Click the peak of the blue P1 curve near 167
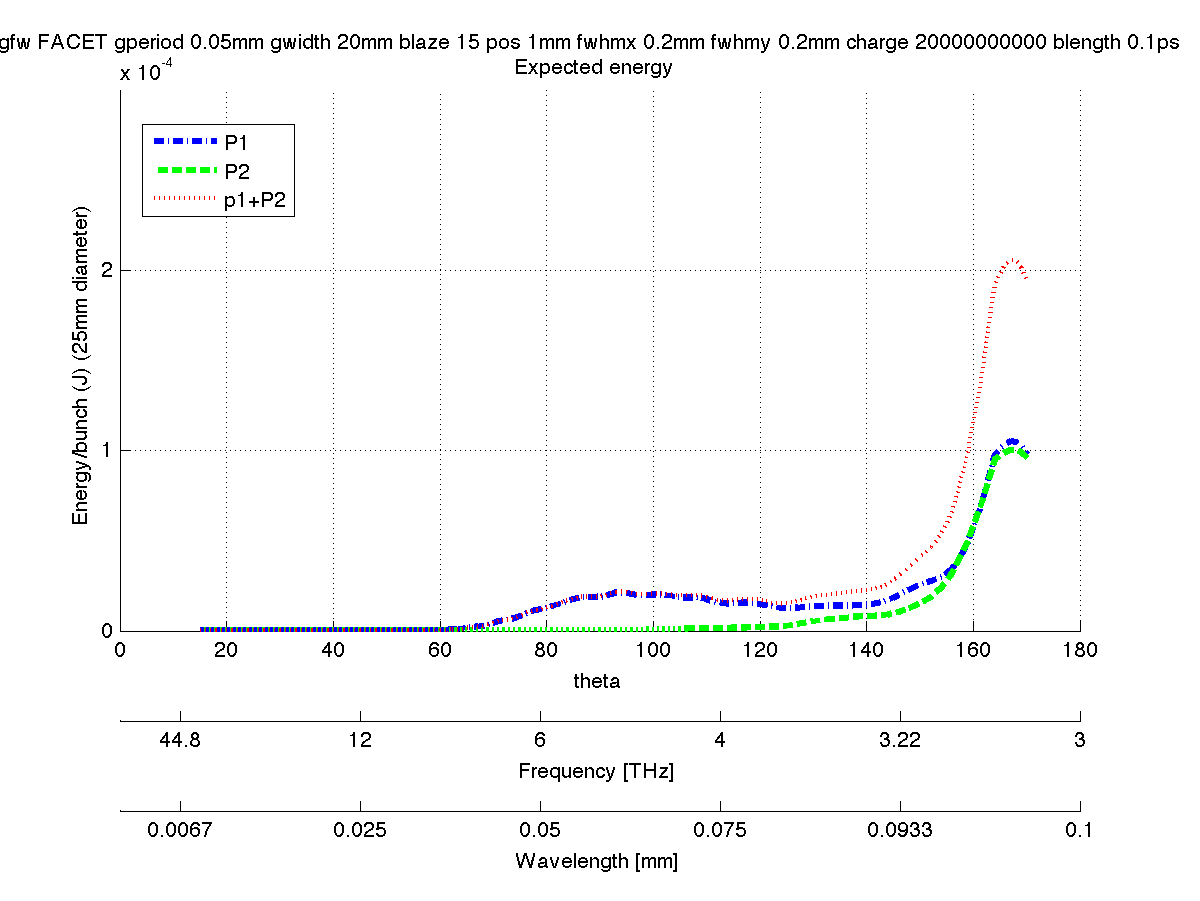1200x901 pixels. 1013,441
